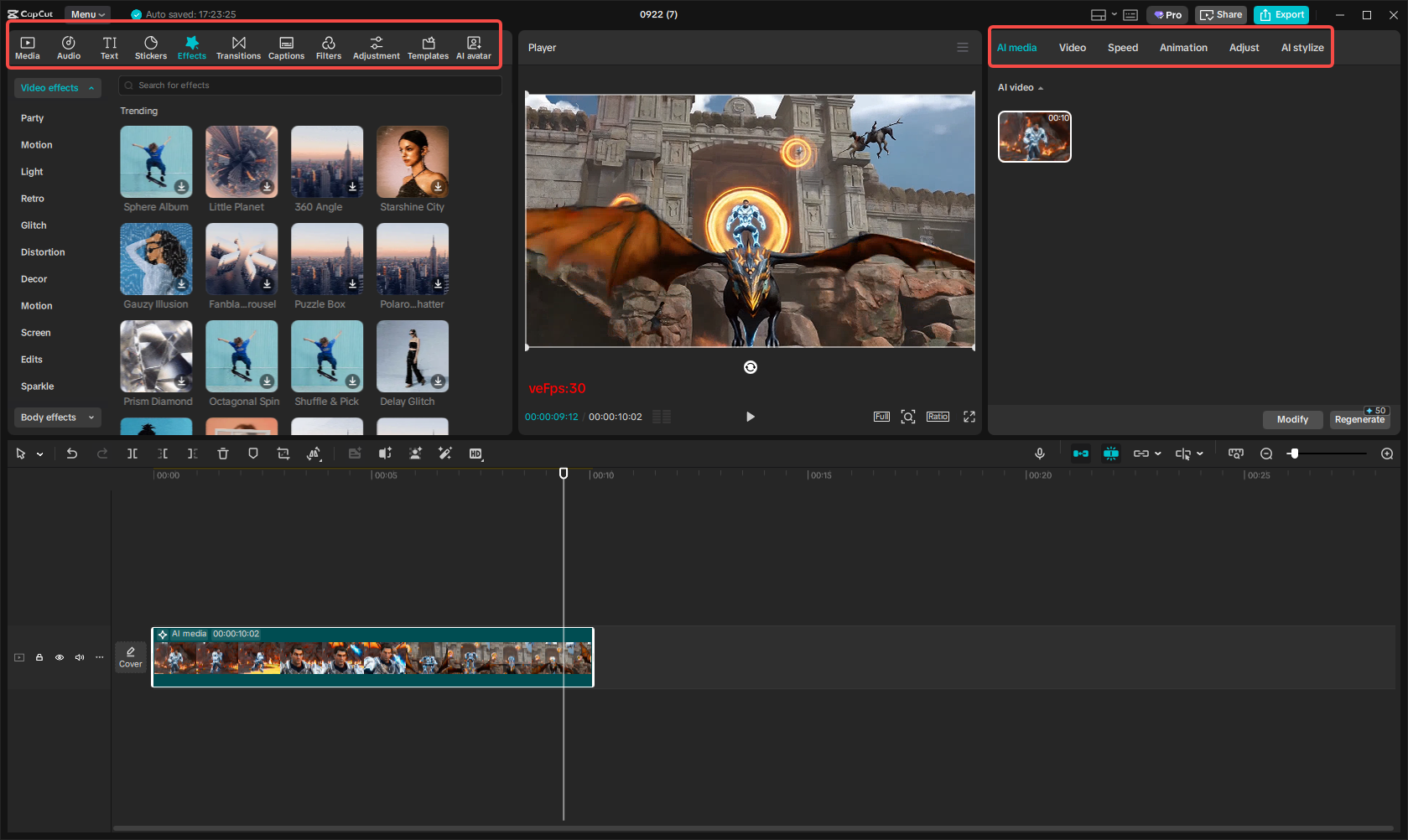Play the video preview

click(x=751, y=417)
